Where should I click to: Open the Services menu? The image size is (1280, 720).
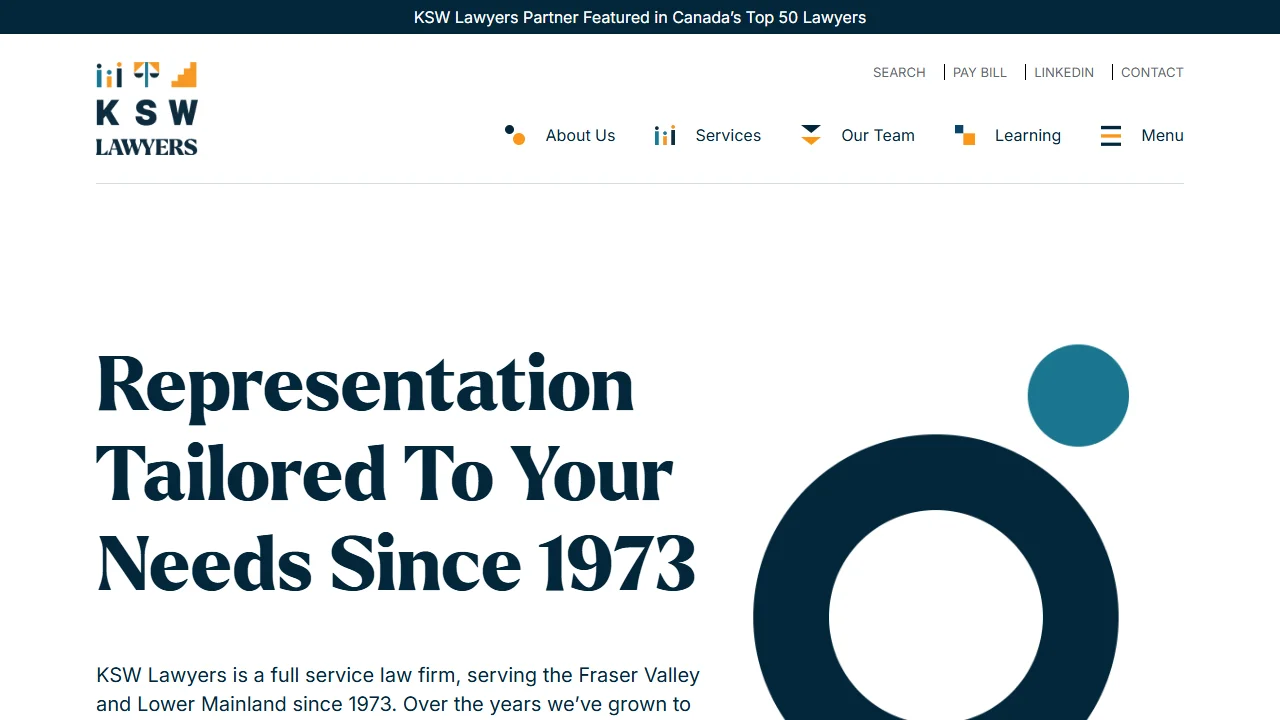[728, 136]
